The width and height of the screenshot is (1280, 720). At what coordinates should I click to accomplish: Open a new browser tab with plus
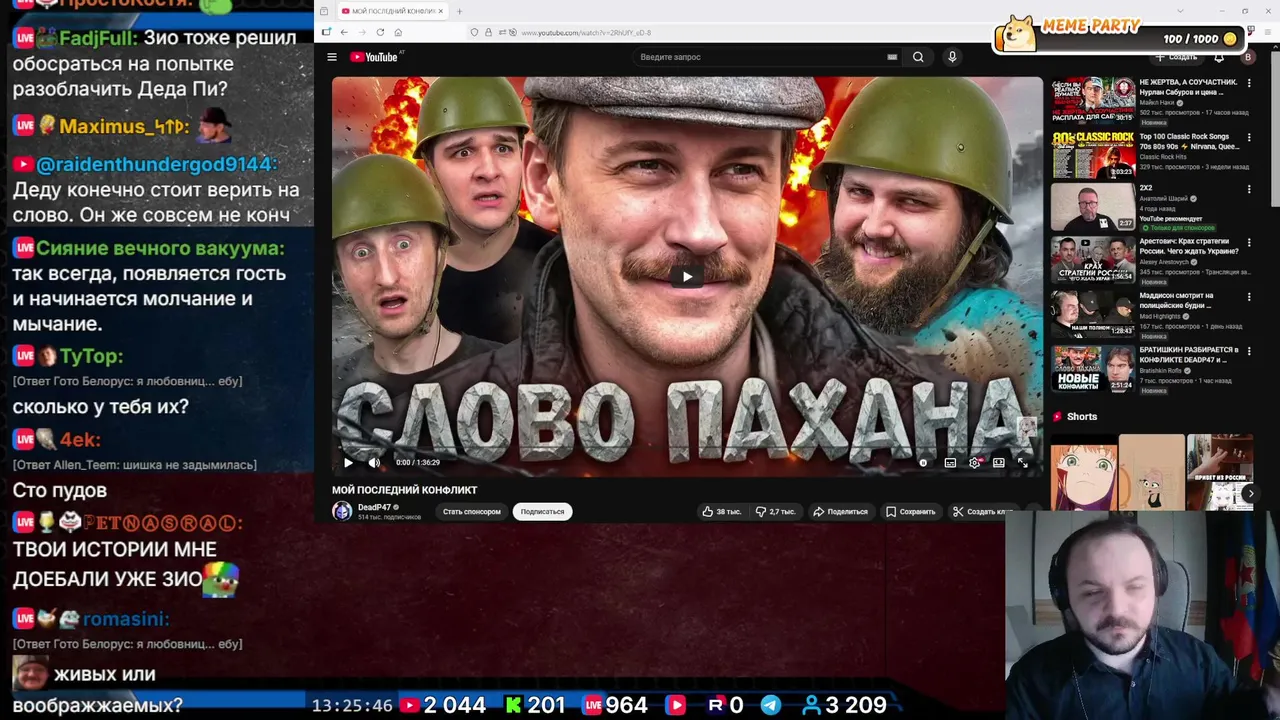coord(459,11)
